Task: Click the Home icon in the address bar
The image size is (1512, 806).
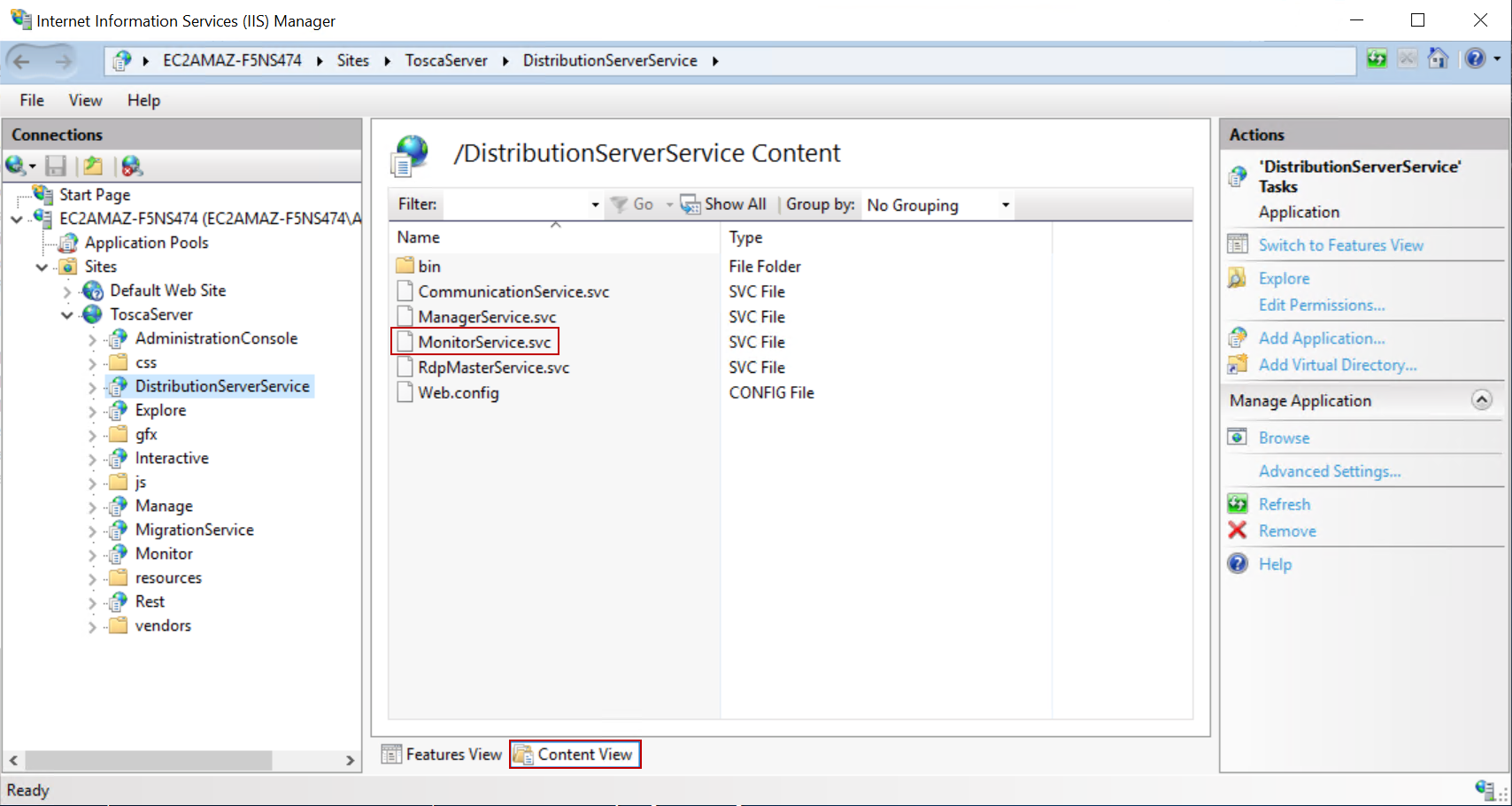Action: click(x=1438, y=59)
